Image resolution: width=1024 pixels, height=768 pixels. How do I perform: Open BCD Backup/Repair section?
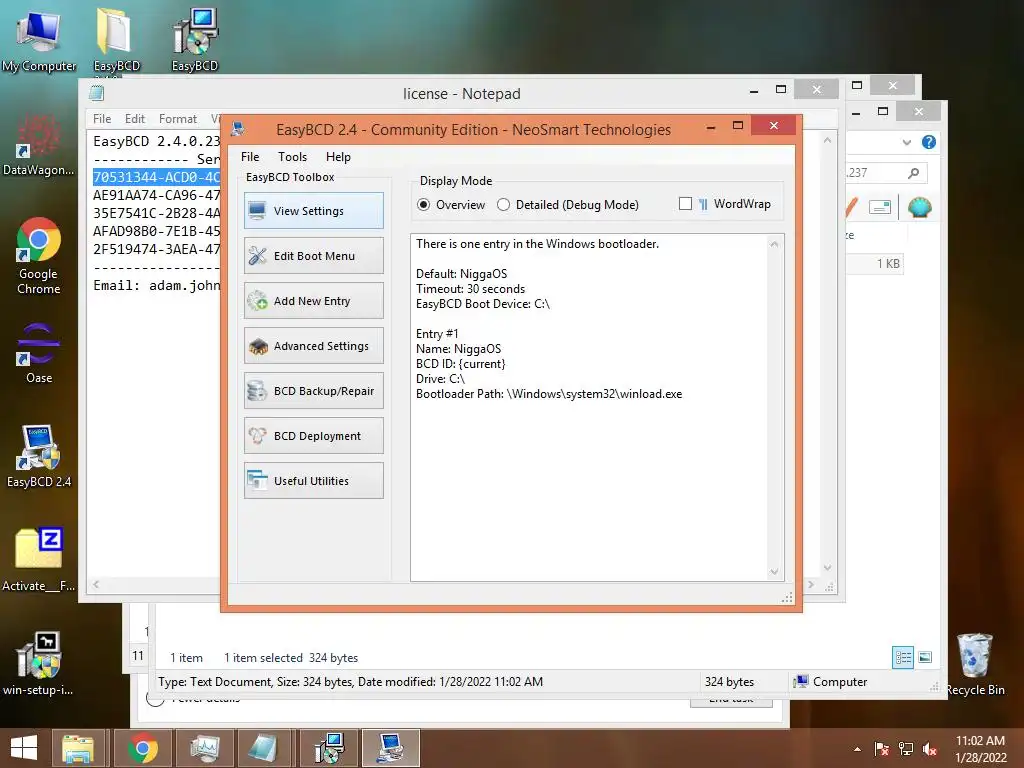click(x=313, y=391)
